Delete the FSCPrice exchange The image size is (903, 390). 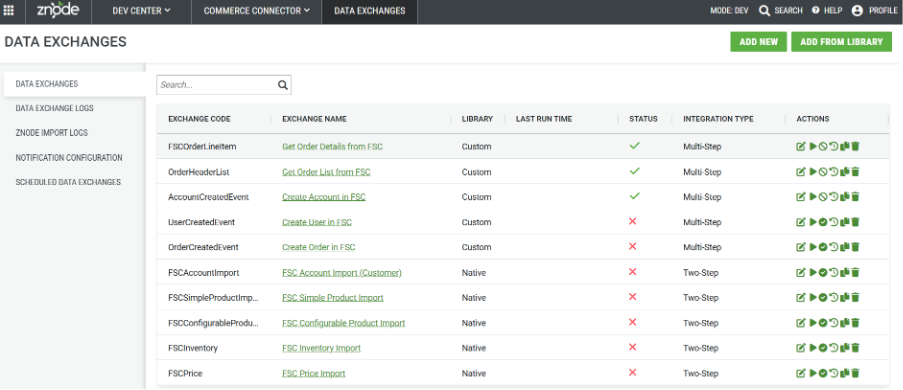tap(855, 373)
